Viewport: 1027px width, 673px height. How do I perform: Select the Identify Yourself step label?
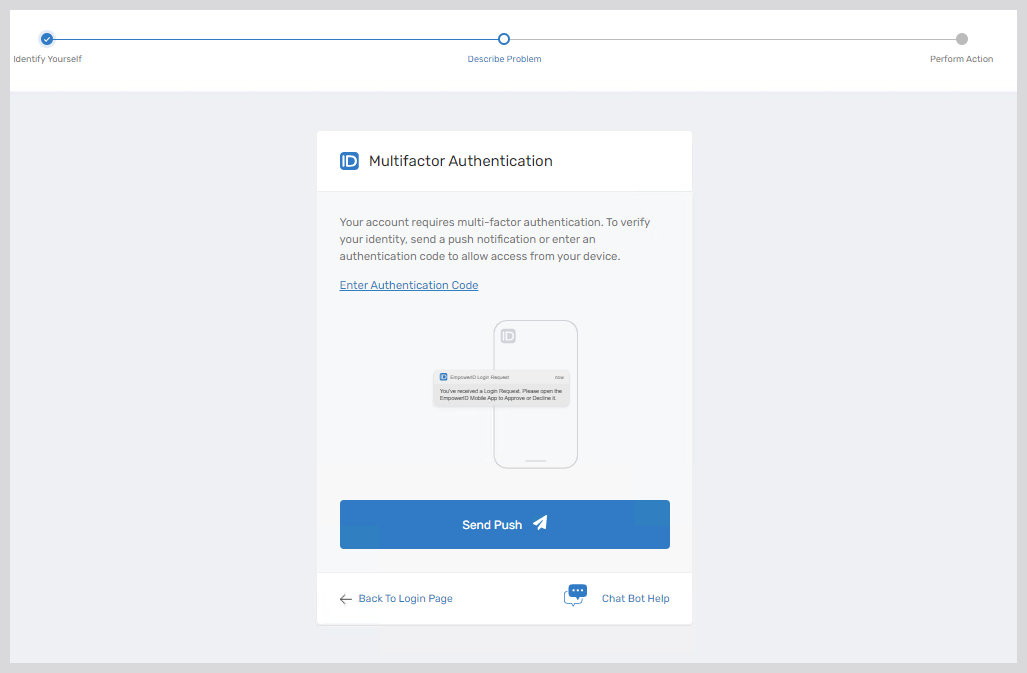[46, 58]
